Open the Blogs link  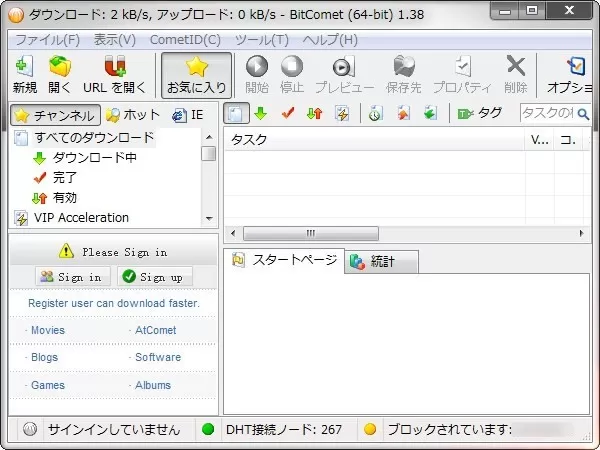point(44,357)
